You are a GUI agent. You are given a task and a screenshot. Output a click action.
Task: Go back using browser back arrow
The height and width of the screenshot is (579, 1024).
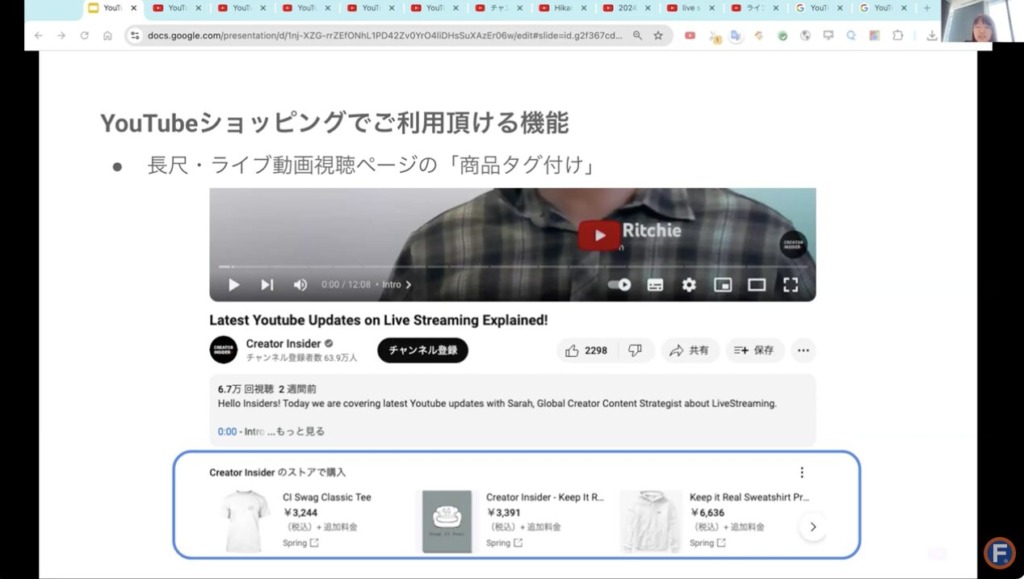pyautogui.click(x=39, y=35)
